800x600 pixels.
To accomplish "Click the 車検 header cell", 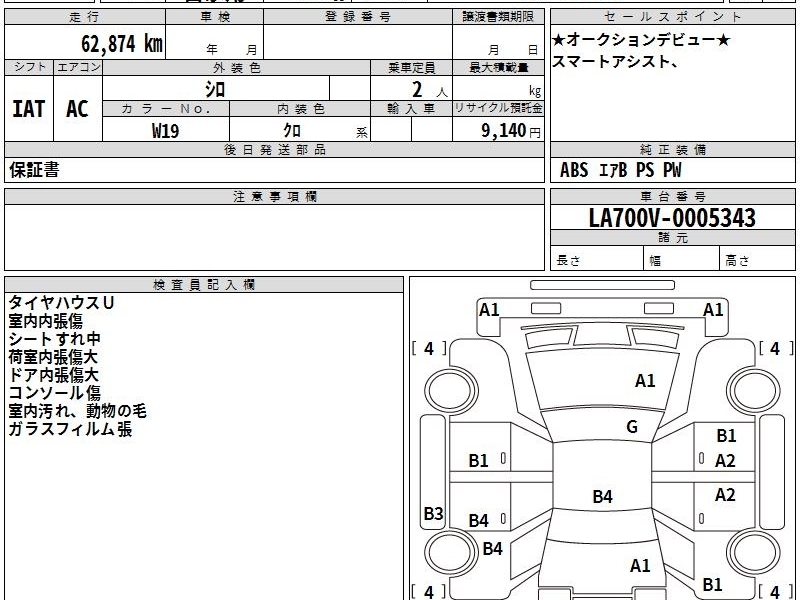I will (x=215, y=17).
